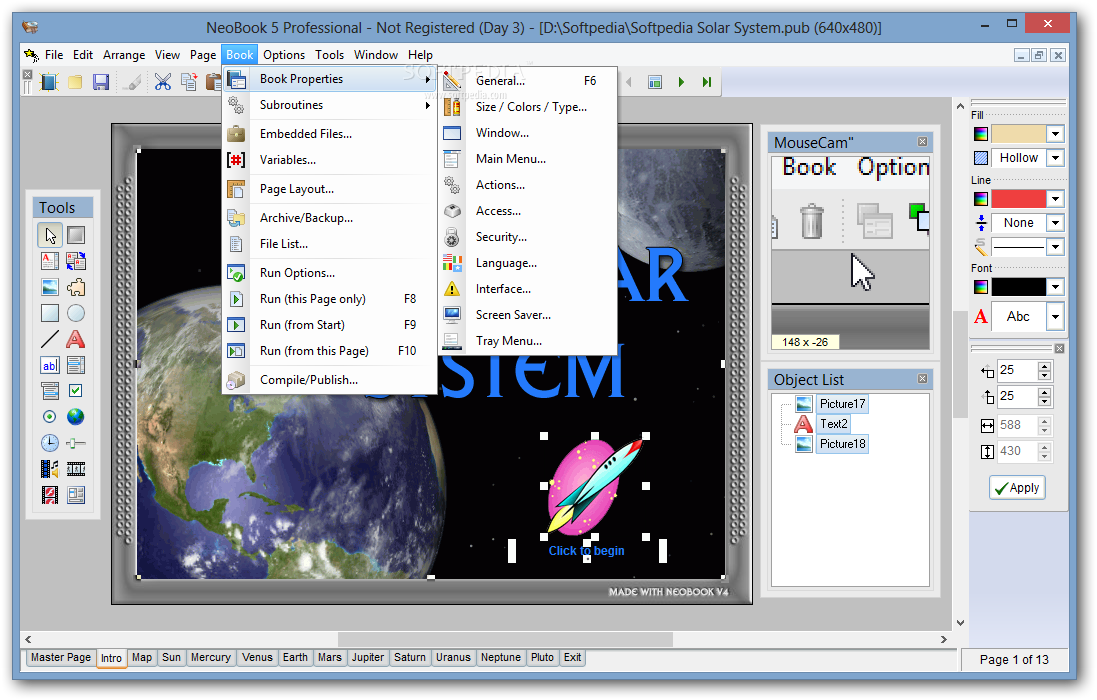Close the MouseCam panel
This screenshot has height=700, width=1097.
coord(923,141)
